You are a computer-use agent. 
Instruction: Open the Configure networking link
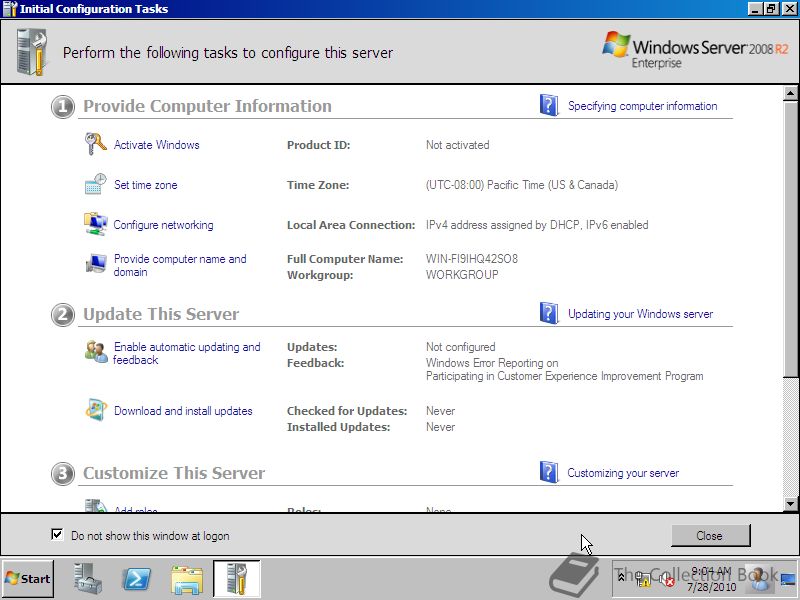pyautogui.click(x=163, y=225)
